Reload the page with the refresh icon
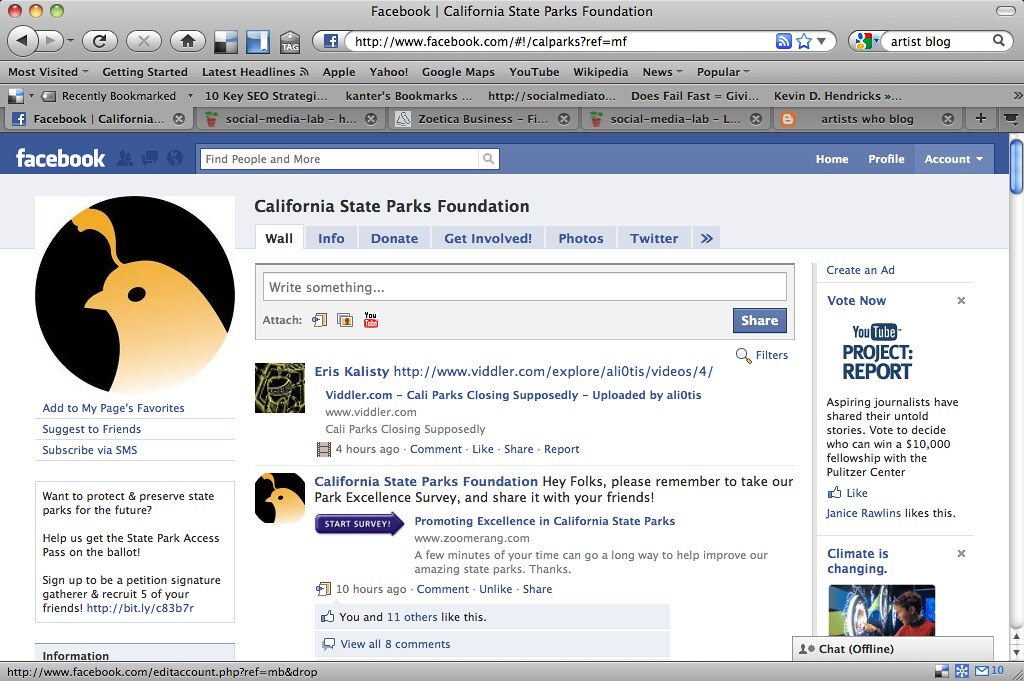 coord(100,41)
